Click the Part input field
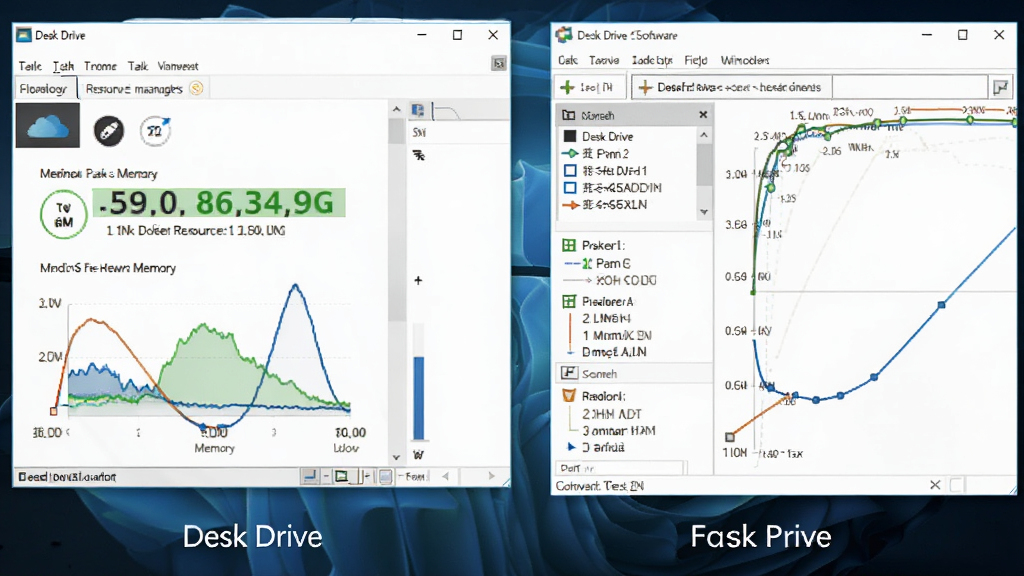 click(620, 468)
